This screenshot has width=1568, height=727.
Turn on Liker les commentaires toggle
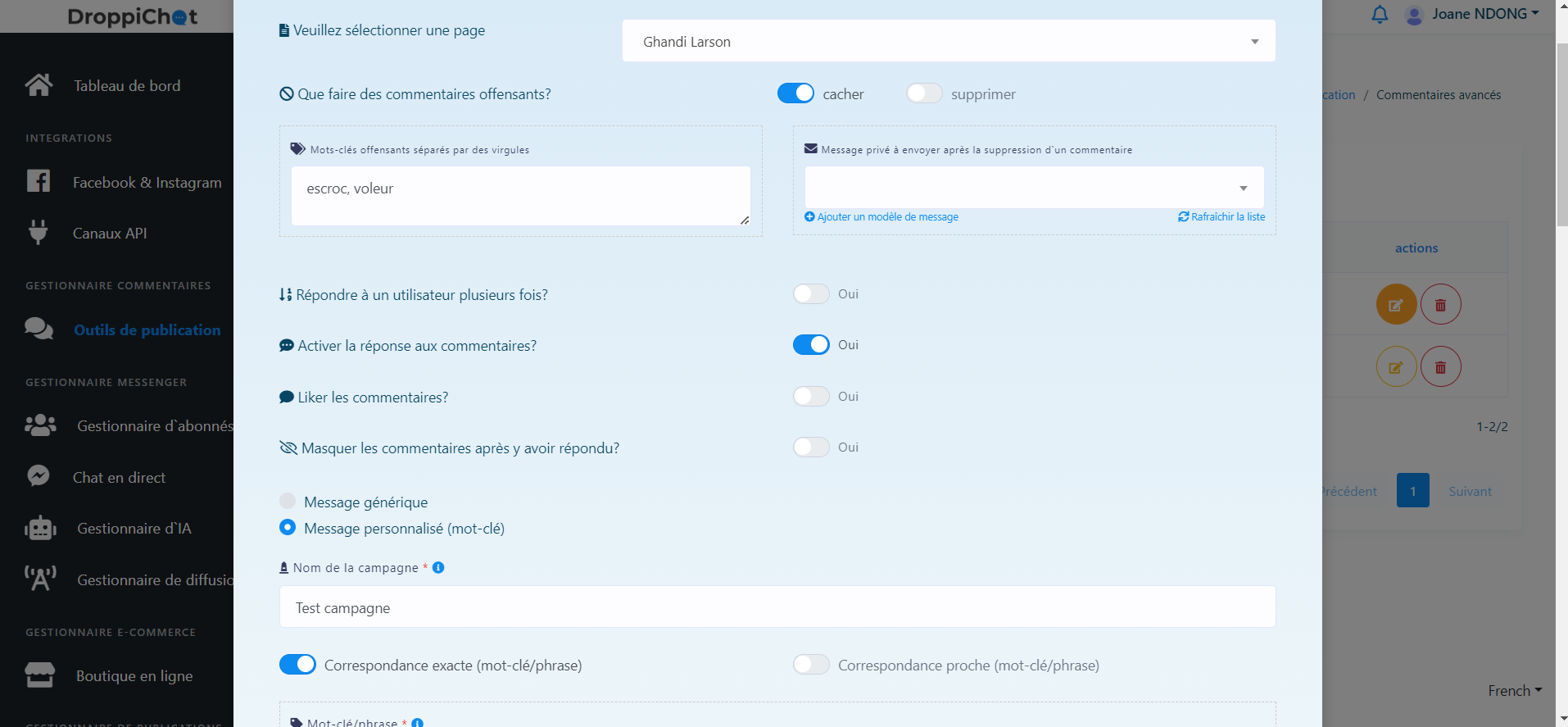(811, 397)
